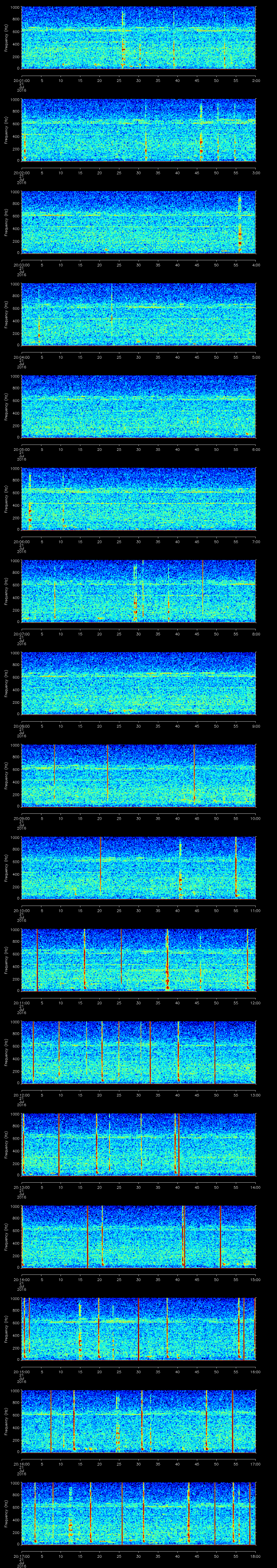Select the spectrogram panel starting at 20:08:00
Viewport: 277px width, 1568px height.
(139, 683)
